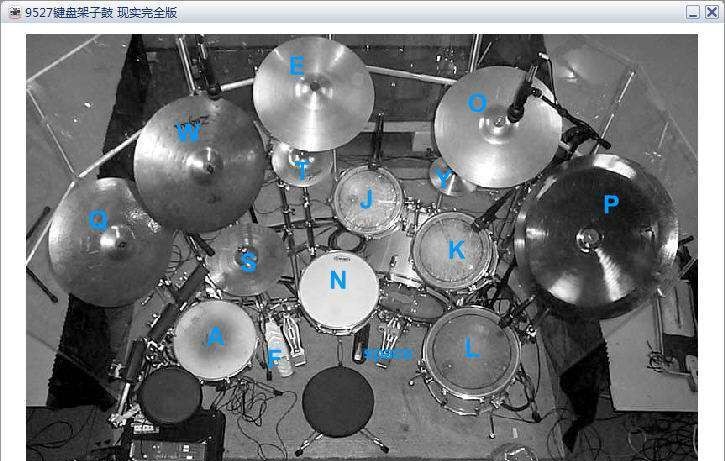Viewport: 725px width, 461px height.
Task: Hit the white snare drum labeled N
Action: click(338, 291)
